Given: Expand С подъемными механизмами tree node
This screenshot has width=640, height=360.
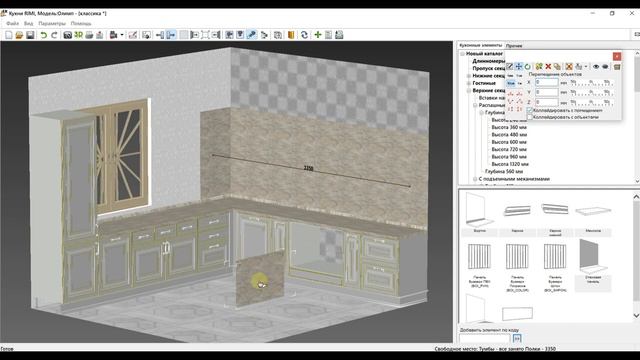Looking at the screenshot, I should click(x=475, y=179).
